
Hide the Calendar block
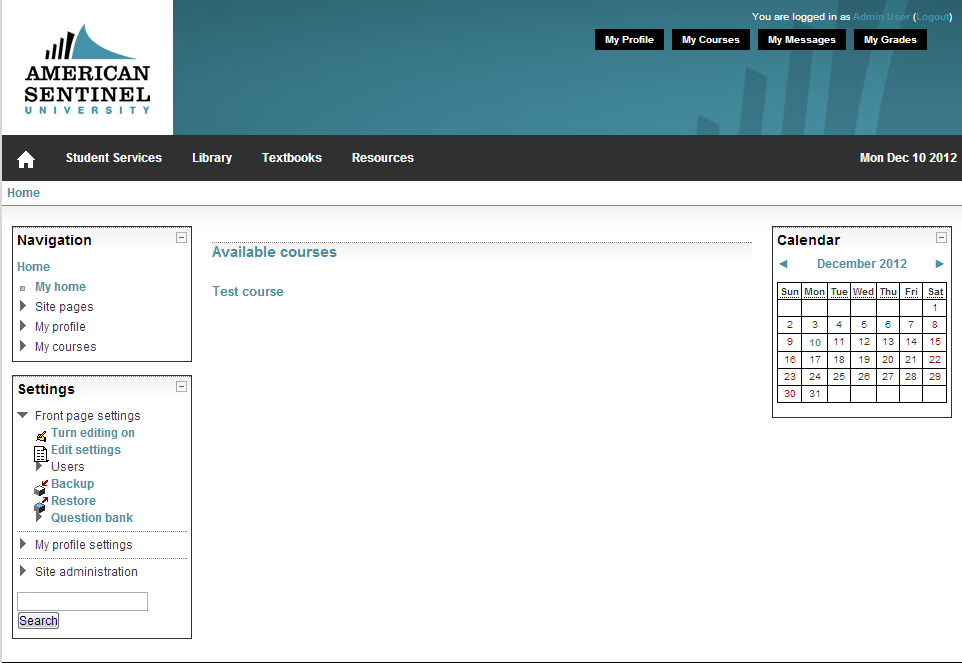point(941,237)
